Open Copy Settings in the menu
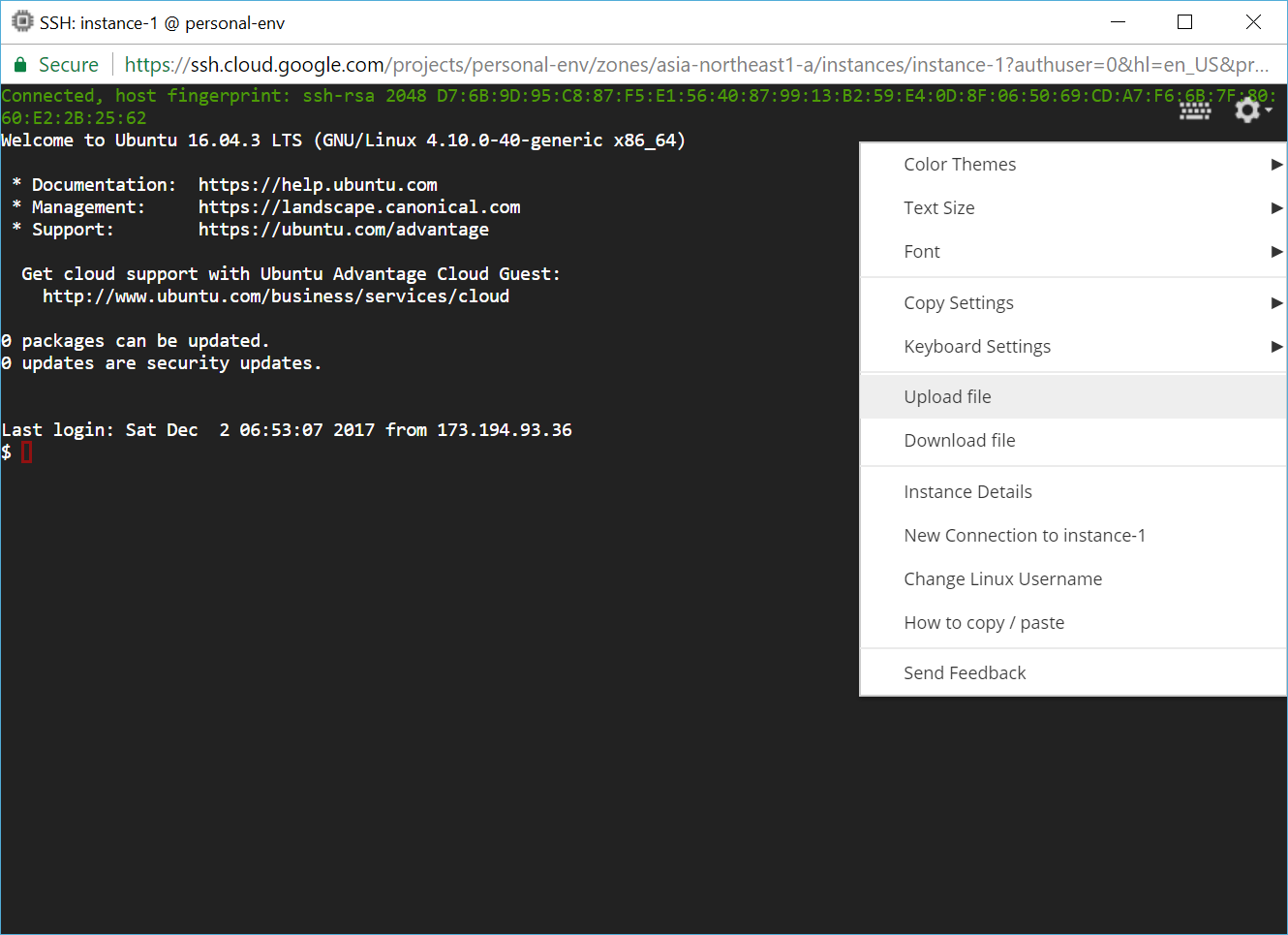Image resolution: width=1288 pixels, height=935 pixels. click(1073, 303)
